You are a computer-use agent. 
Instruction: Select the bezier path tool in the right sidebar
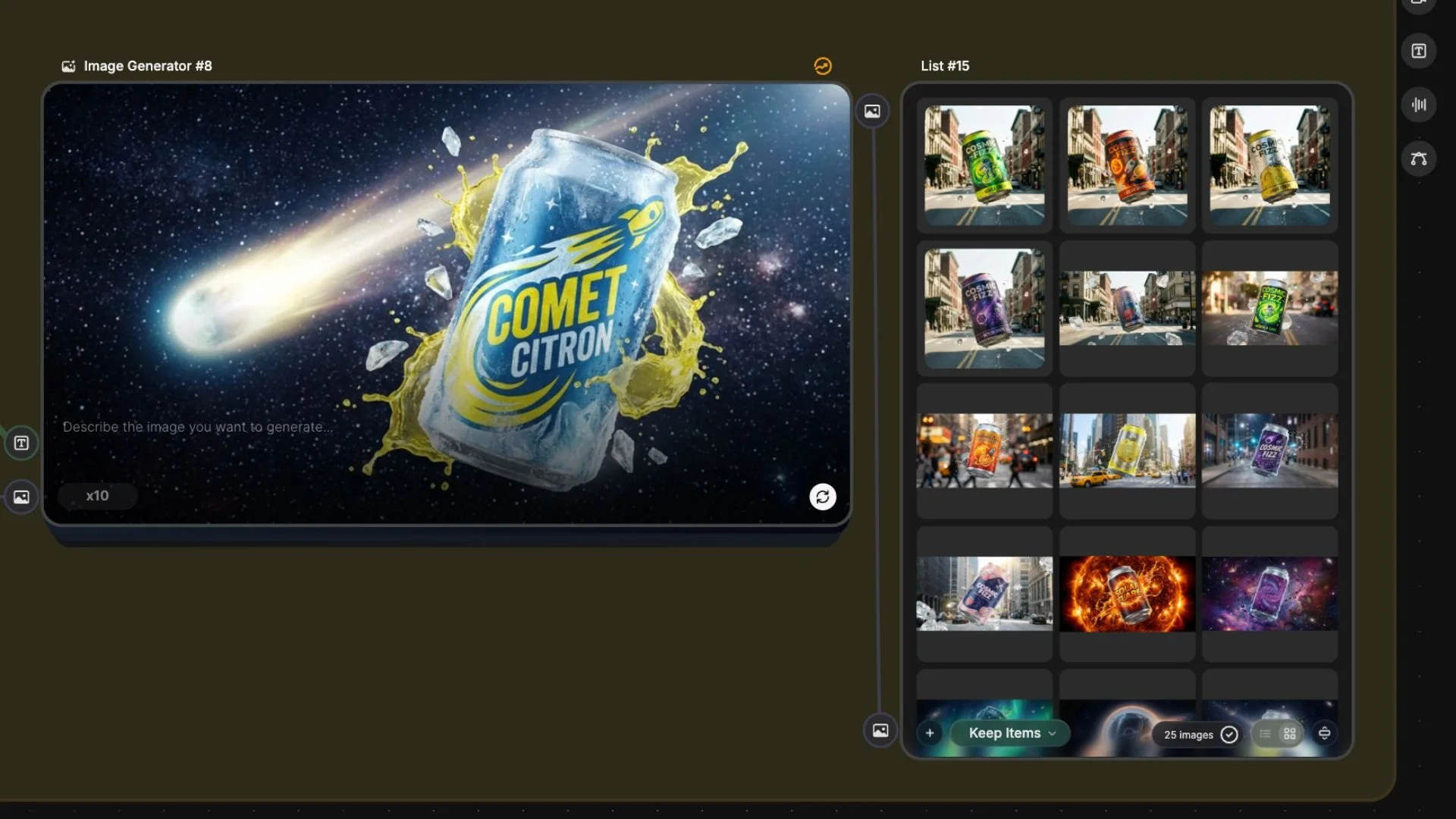[x=1418, y=158]
